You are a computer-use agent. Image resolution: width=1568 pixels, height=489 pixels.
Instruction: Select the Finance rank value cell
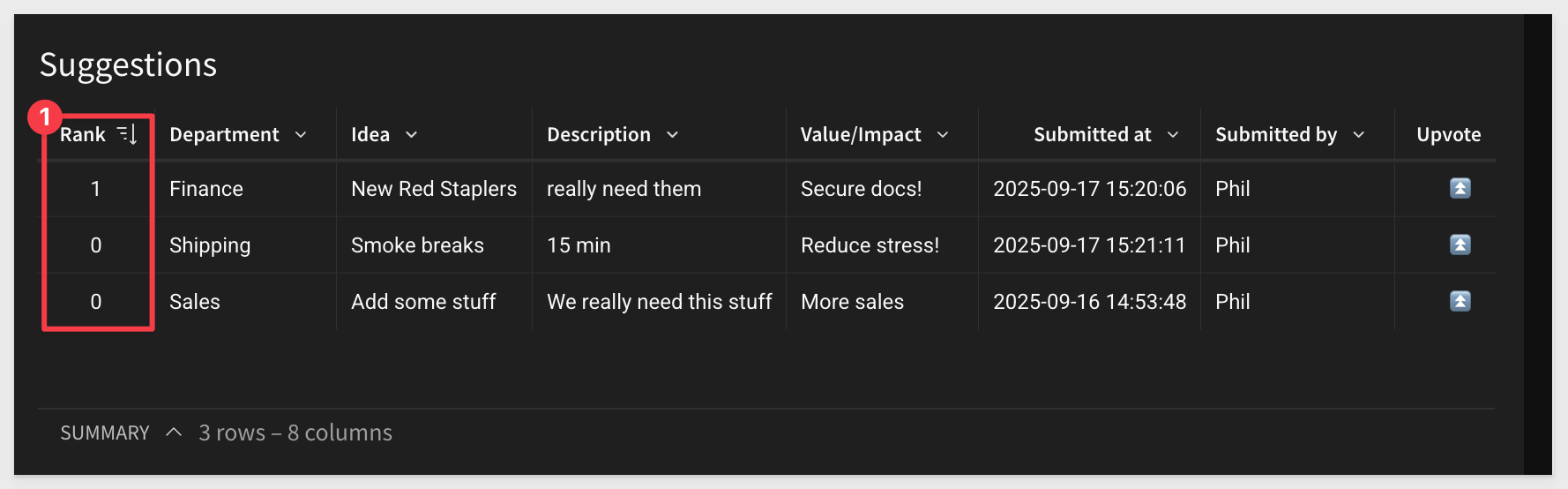[x=96, y=189]
